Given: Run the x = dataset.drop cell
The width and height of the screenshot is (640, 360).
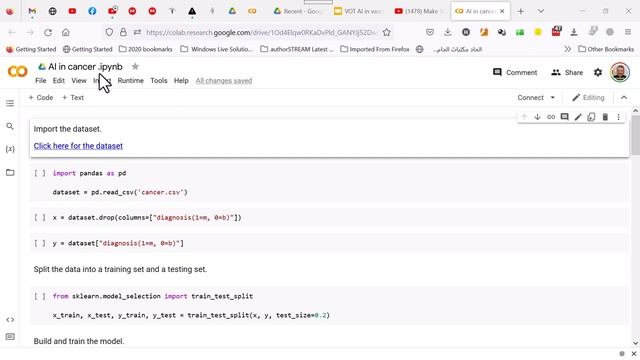Looking at the screenshot, I should point(40,218).
